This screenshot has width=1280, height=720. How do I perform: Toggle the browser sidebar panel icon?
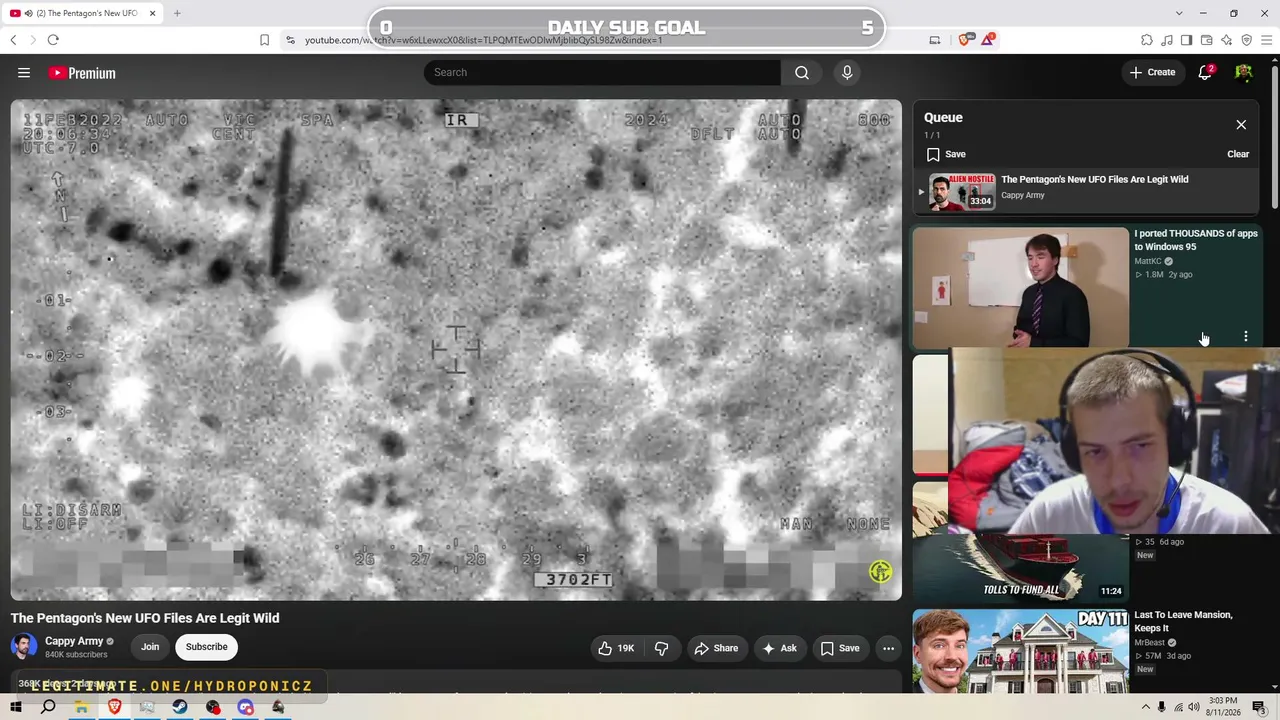1186,40
